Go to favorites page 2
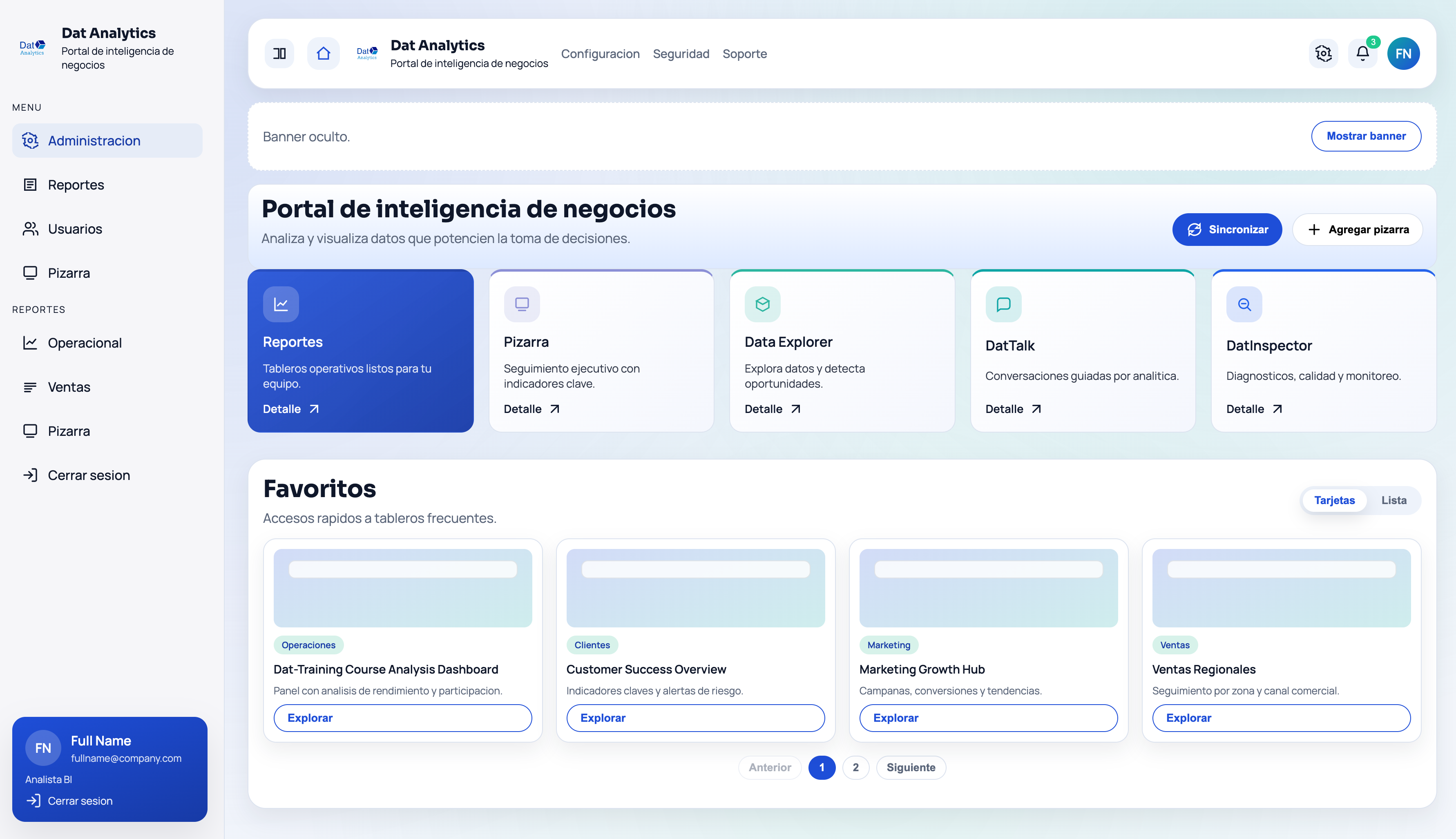The width and height of the screenshot is (1456, 839). [x=855, y=768]
